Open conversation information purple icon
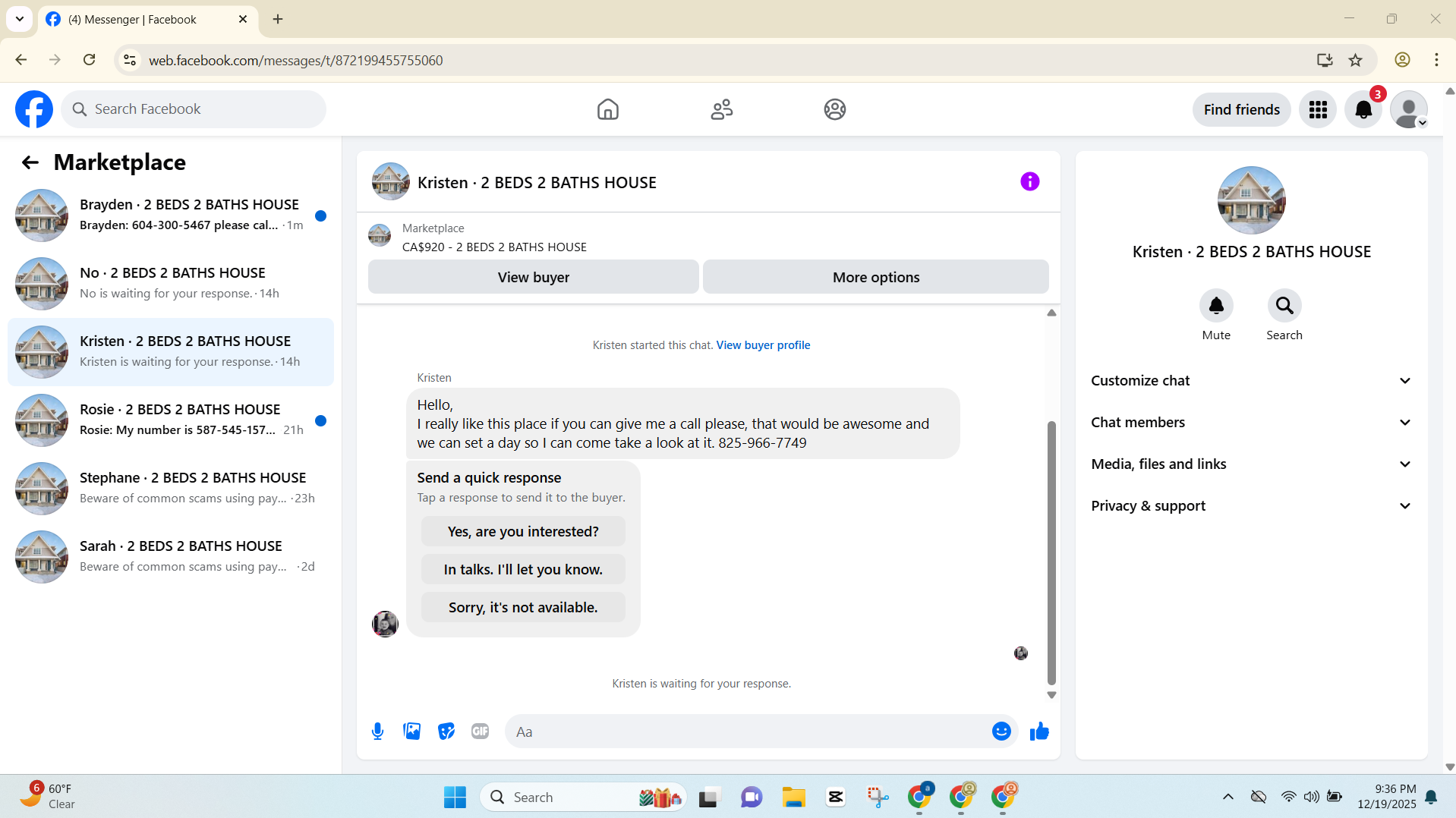The image size is (1456, 818). 1029,181
